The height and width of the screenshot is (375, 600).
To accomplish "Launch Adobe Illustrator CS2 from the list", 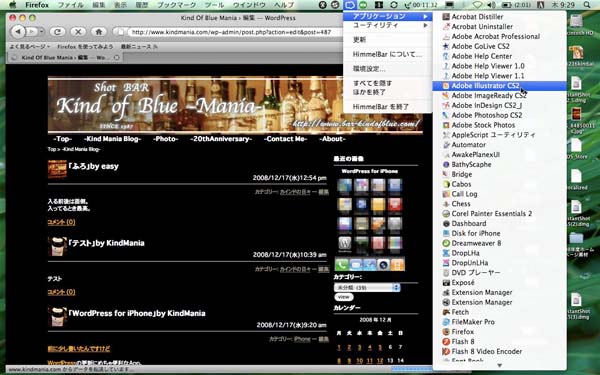I will (x=499, y=86).
